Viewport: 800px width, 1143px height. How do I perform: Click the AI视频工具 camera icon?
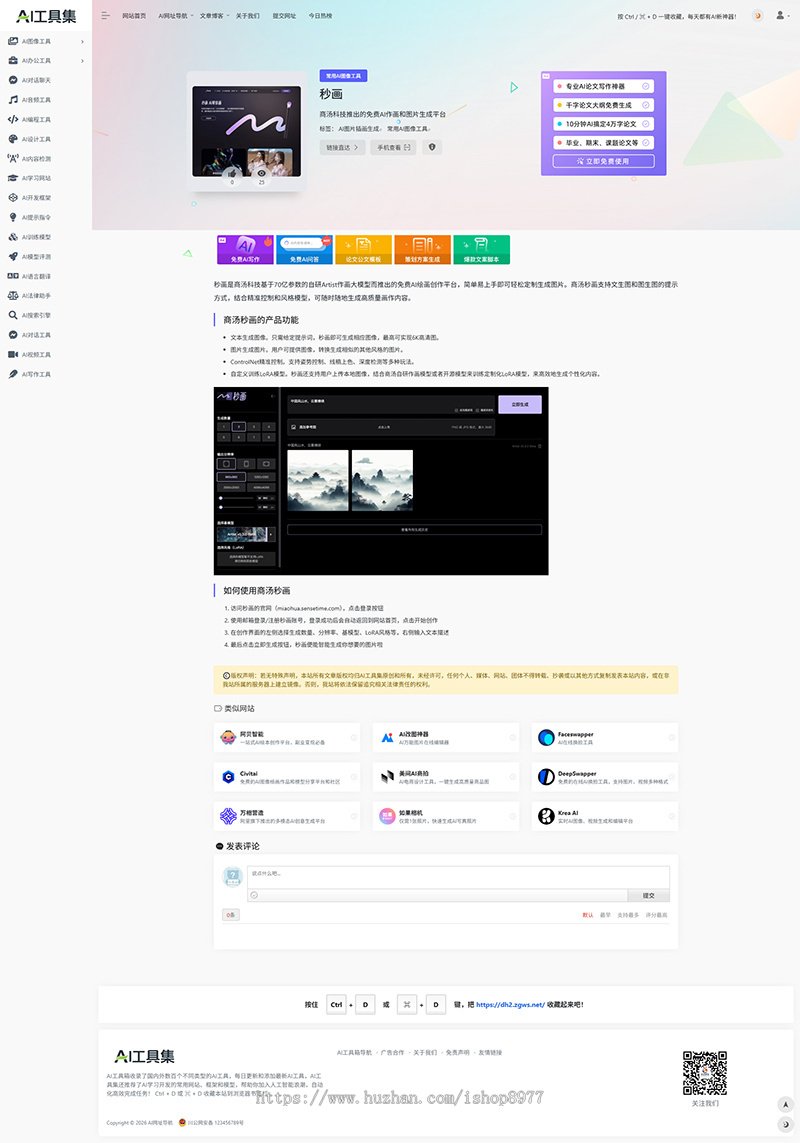pos(12,354)
